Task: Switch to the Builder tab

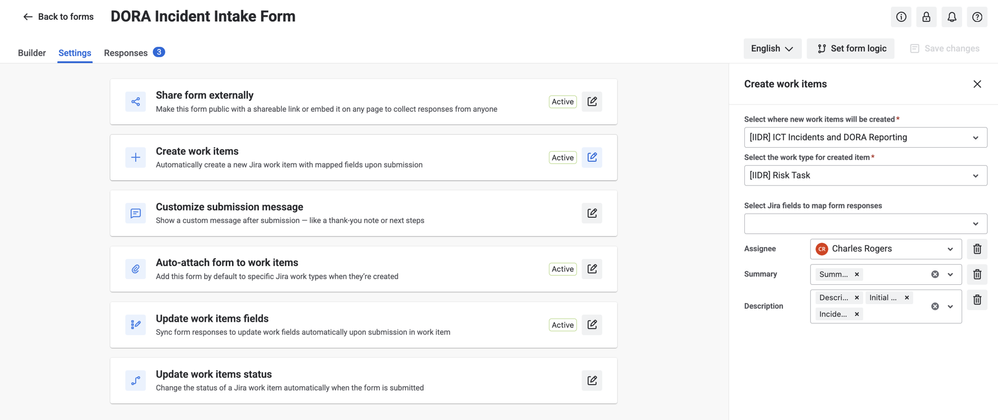Action: [32, 53]
